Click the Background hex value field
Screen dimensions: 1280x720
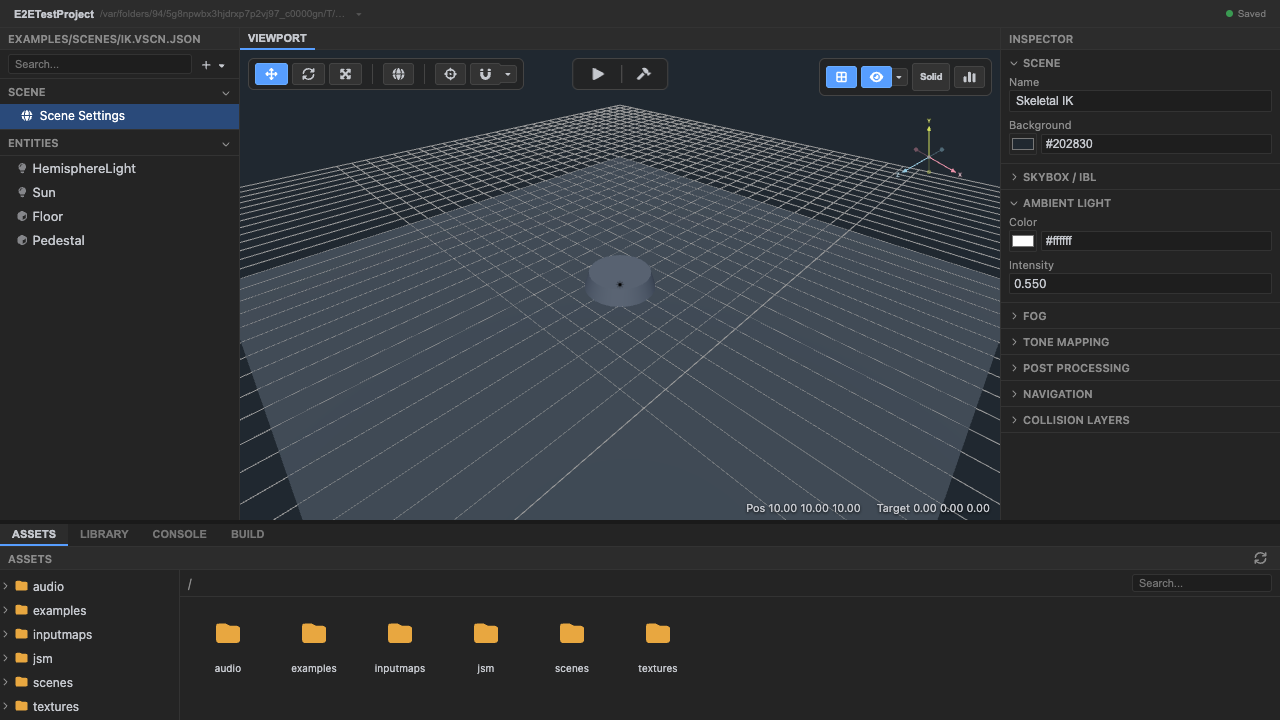pos(1156,144)
